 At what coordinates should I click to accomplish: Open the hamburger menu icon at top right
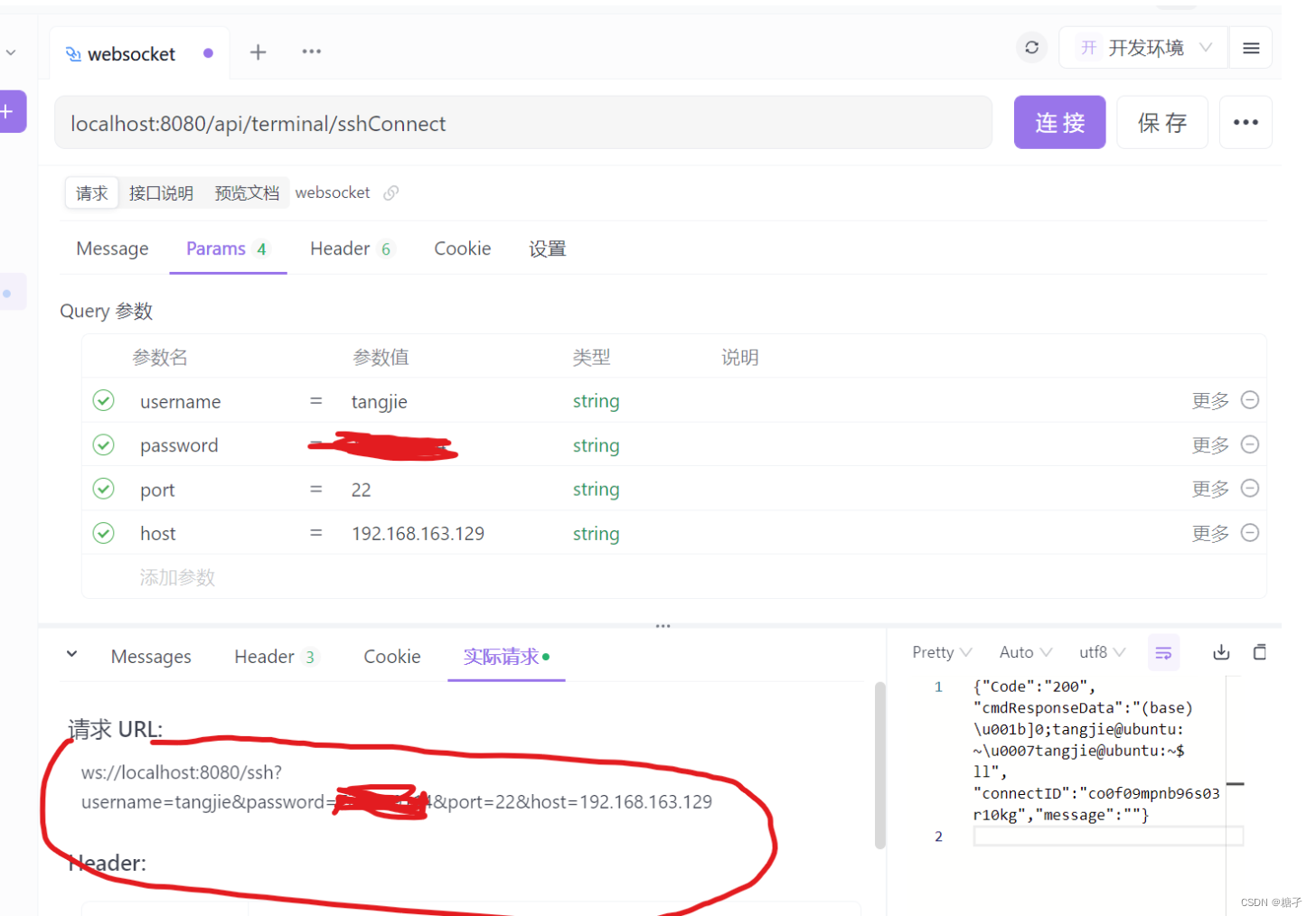point(1251,48)
